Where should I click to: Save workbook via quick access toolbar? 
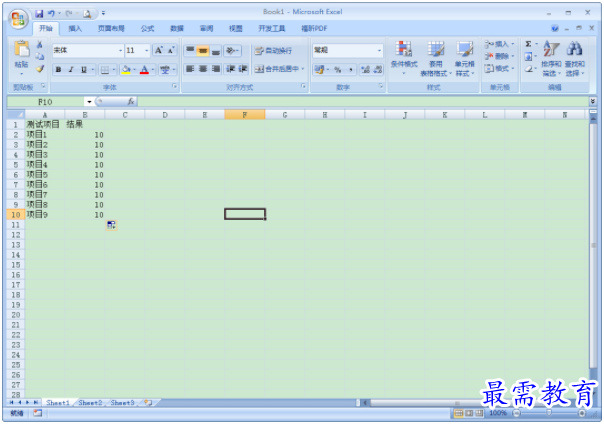[39, 13]
